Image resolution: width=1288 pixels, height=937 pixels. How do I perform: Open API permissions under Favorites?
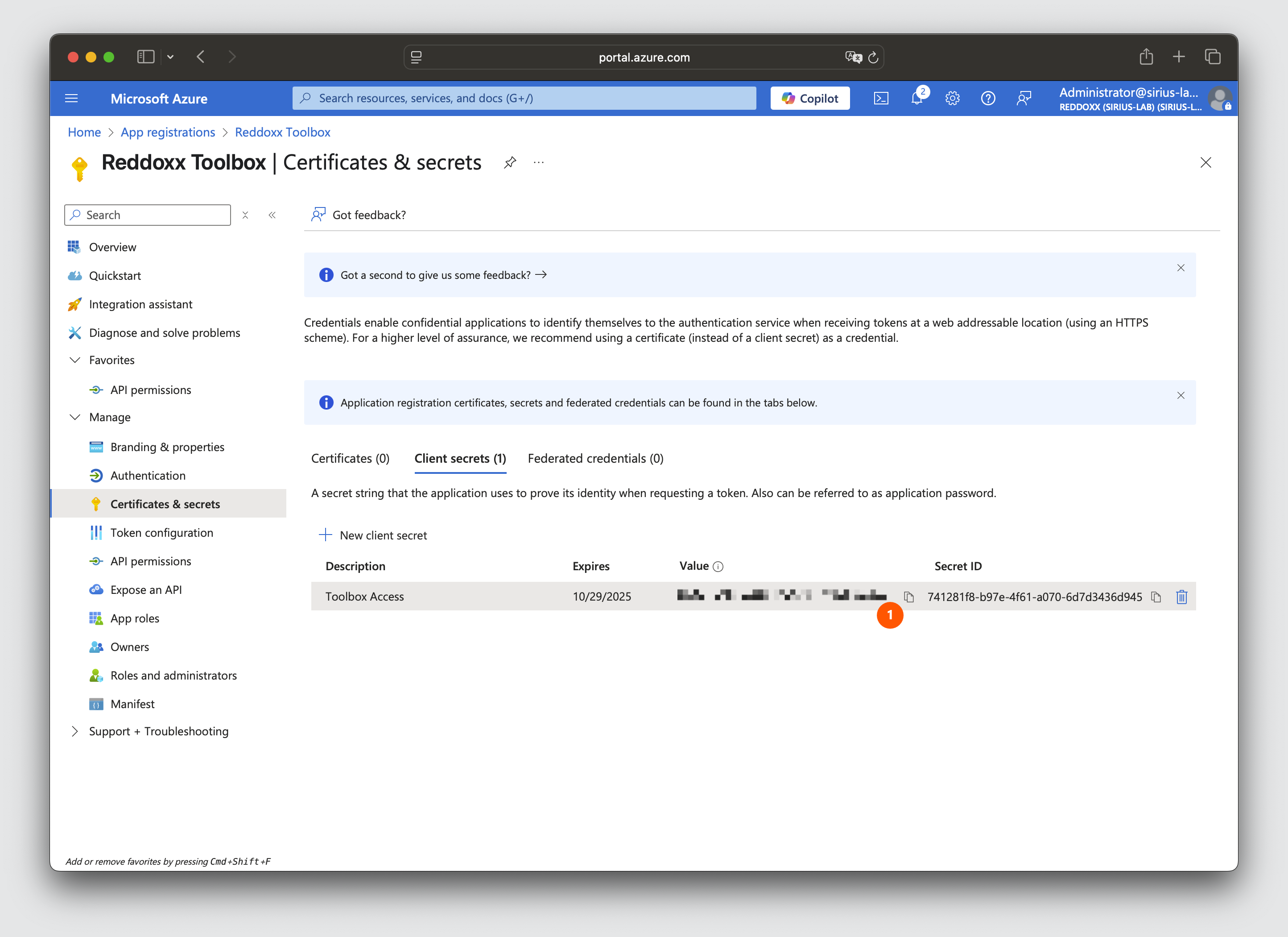(x=150, y=390)
